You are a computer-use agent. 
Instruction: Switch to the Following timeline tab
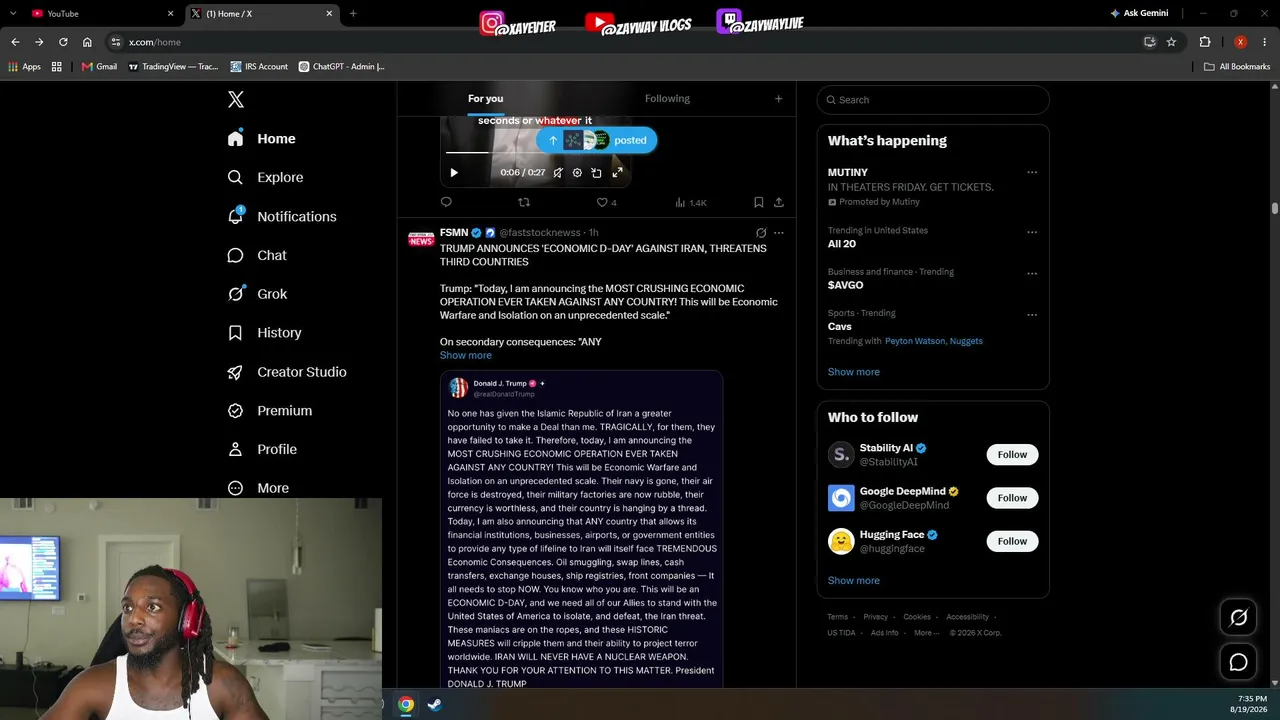[x=667, y=98]
